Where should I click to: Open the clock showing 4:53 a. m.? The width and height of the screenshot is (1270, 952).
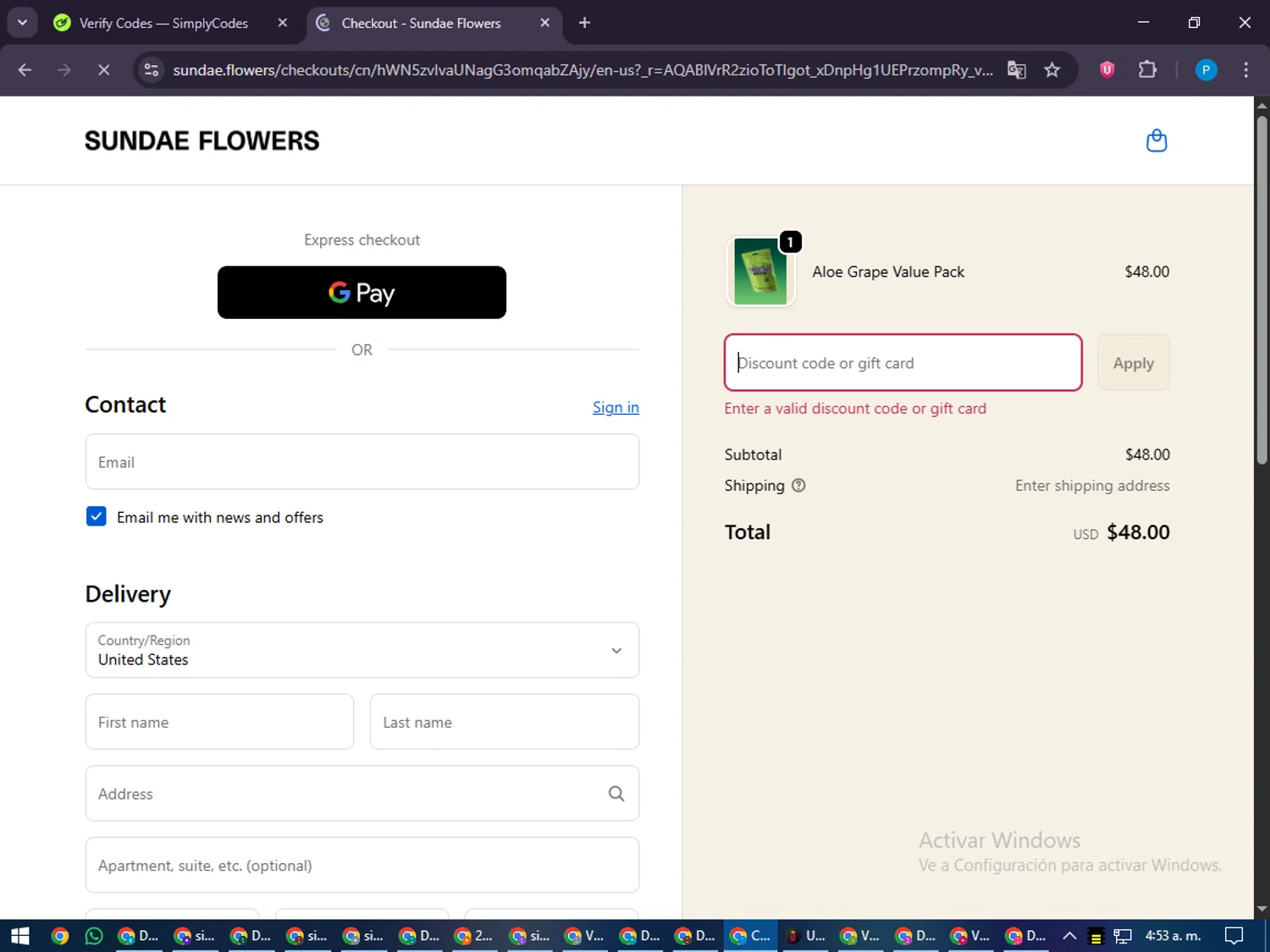coord(1173,936)
